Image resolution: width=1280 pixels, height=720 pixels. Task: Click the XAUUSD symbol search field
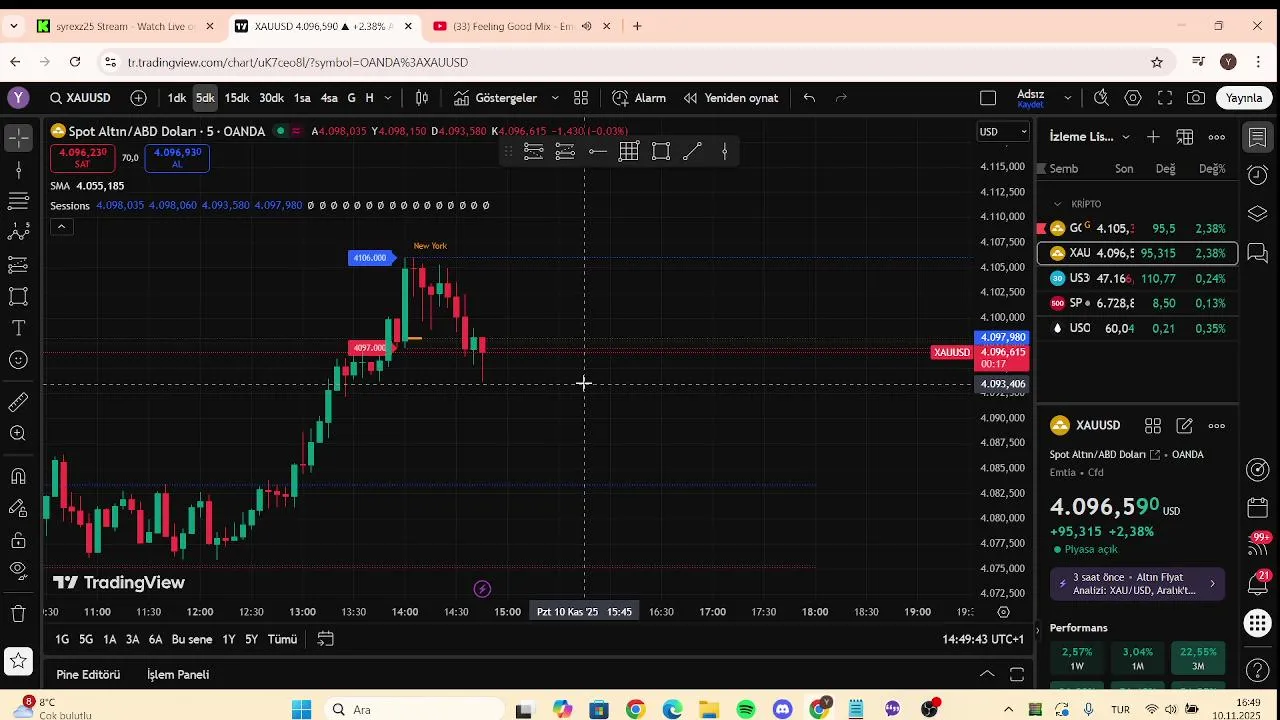pos(80,98)
